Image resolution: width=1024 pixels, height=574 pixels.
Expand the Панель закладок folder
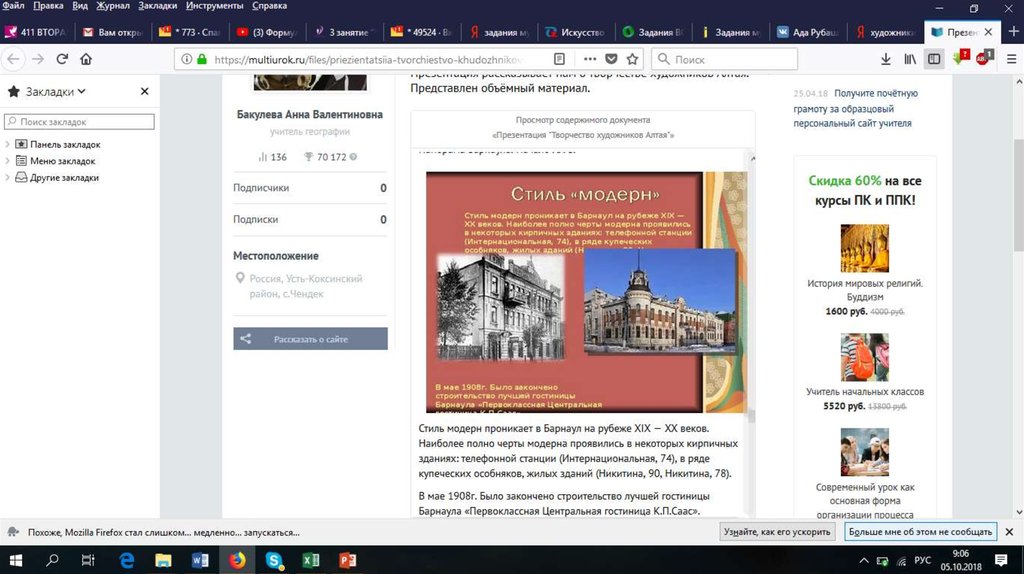pyautogui.click(x=8, y=144)
